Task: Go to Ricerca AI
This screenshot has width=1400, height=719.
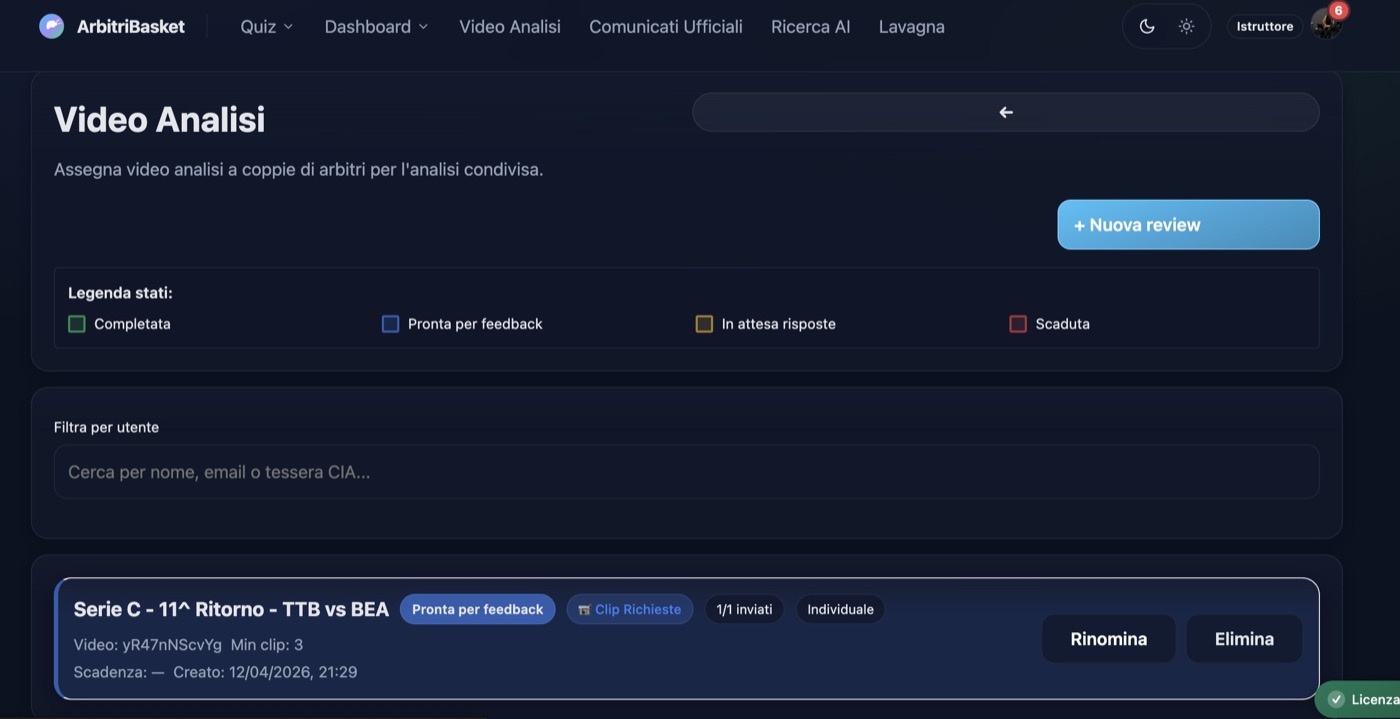Action: tap(811, 27)
